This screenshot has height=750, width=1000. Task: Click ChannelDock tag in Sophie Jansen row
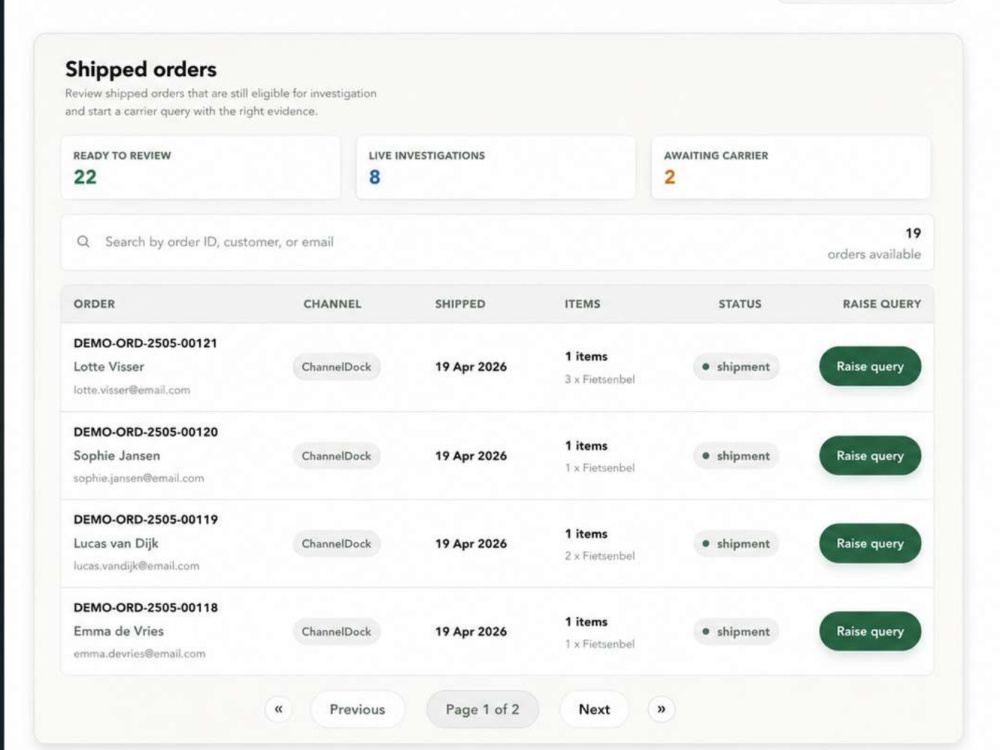(x=336, y=456)
